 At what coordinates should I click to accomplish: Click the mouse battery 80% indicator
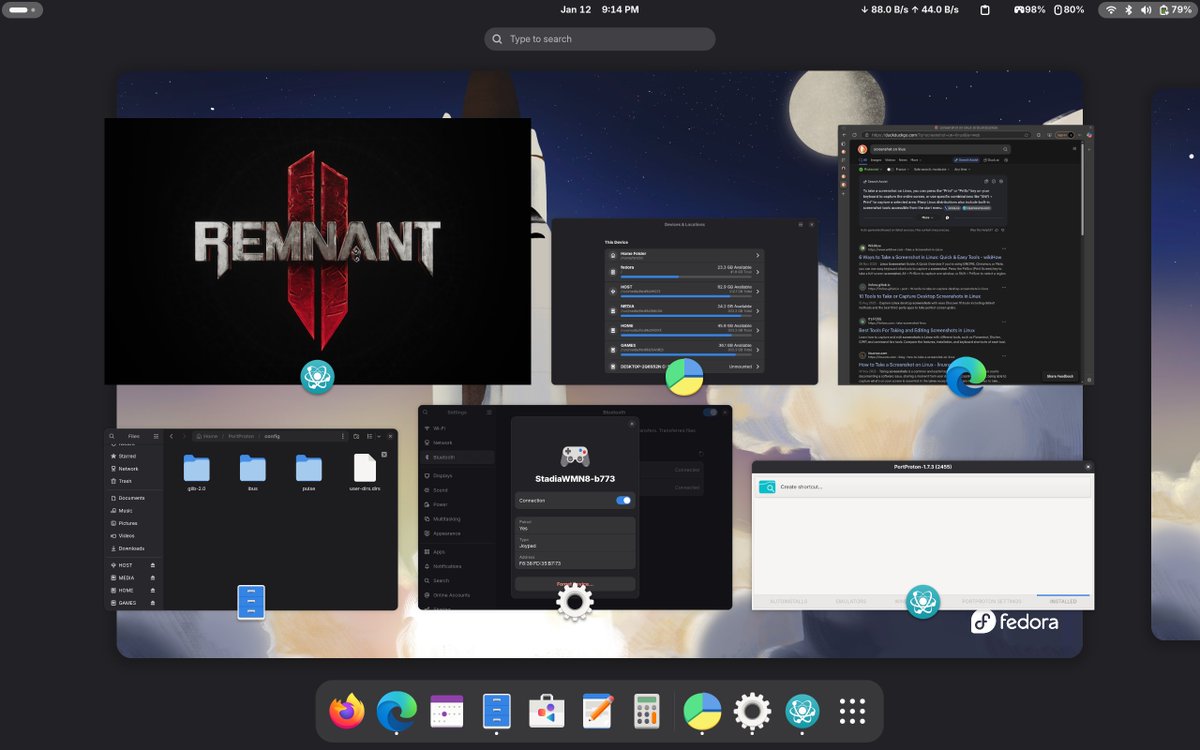pos(1069,10)
